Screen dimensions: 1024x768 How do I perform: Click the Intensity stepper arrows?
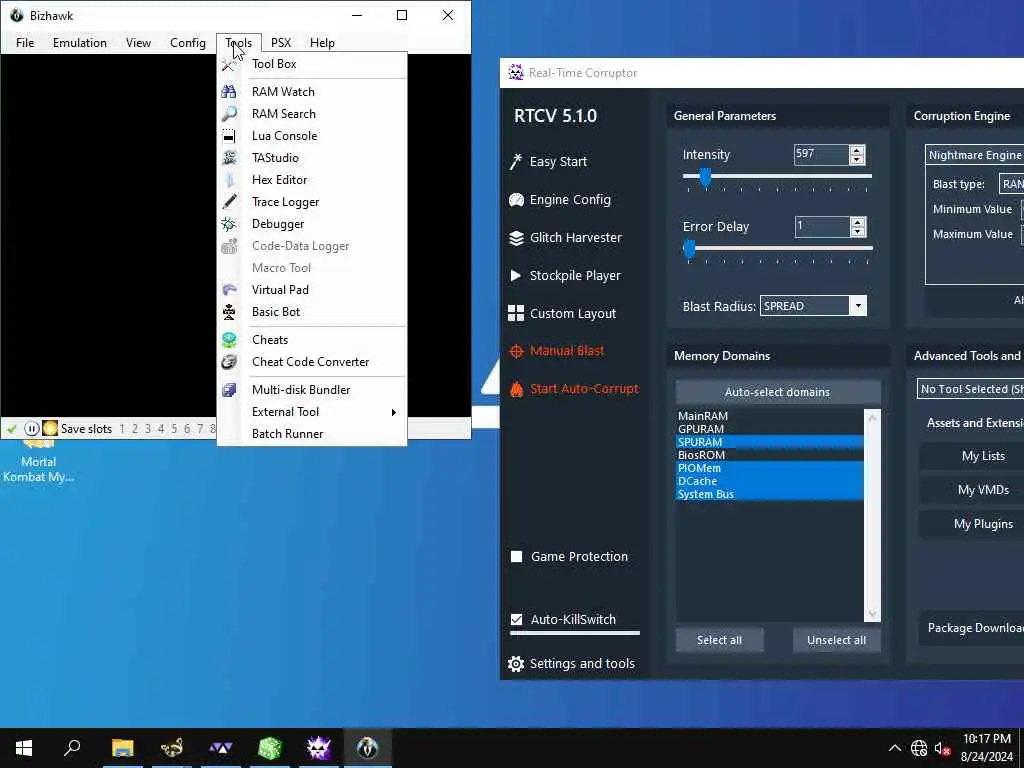tap(857, 155)
